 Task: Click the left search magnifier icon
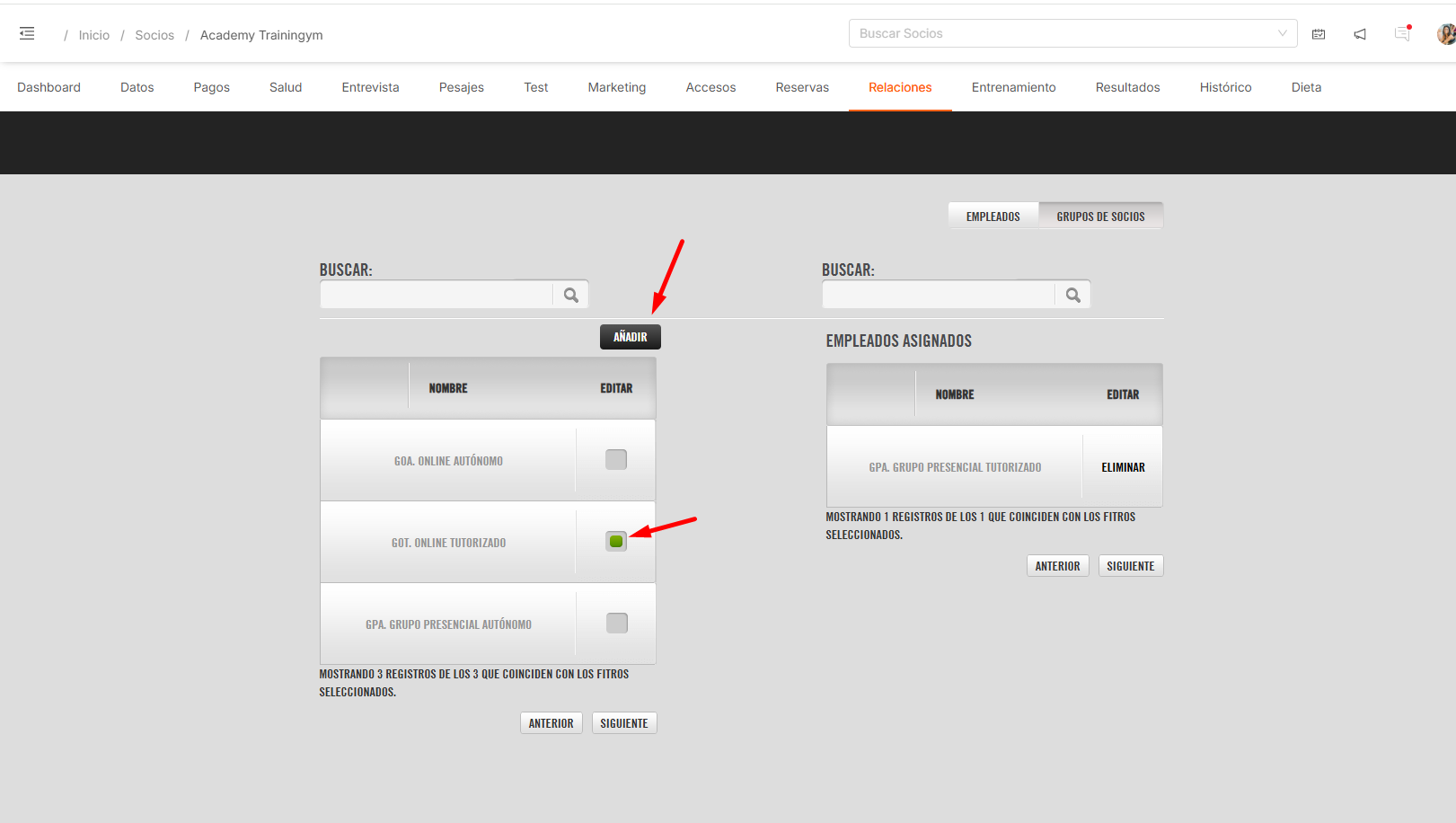pyautogui.click(x=570, y=295)
